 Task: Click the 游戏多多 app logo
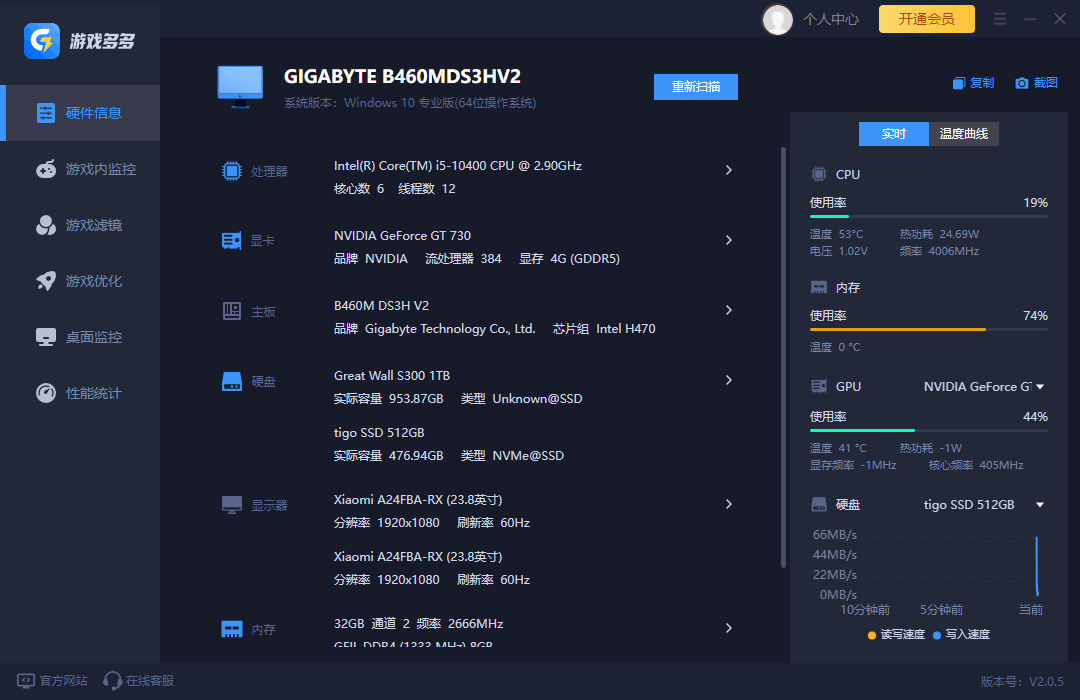click(x=43, y=41)
